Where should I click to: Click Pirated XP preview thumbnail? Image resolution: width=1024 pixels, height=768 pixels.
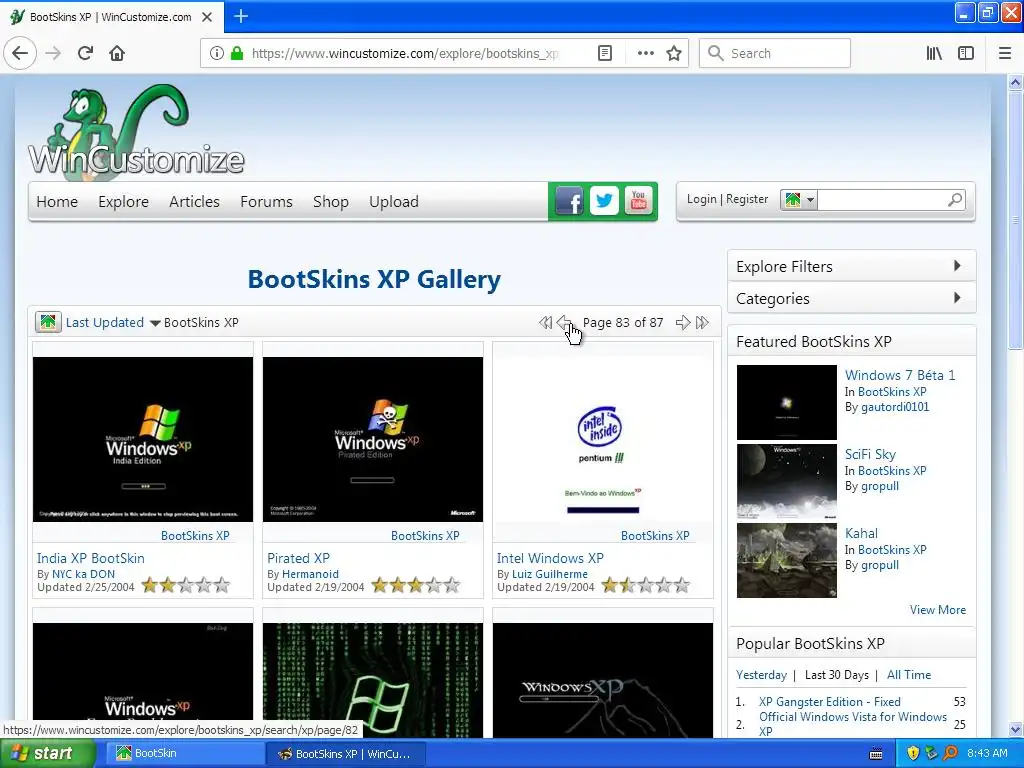click(x=372, y=439)
